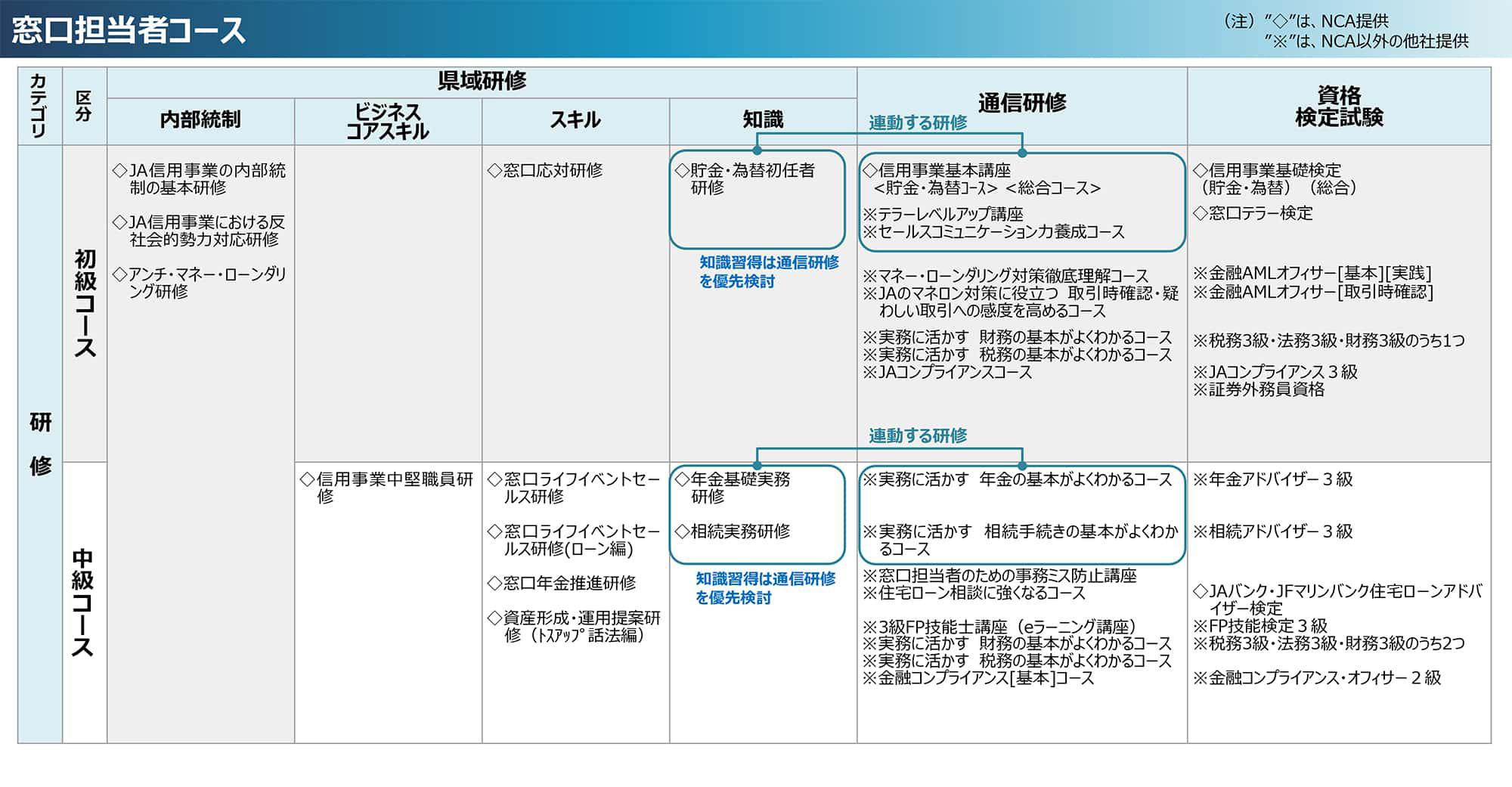Click アンチ・マネー・ローンダリング研修
1512x787 pixels.
pos(200,282)
